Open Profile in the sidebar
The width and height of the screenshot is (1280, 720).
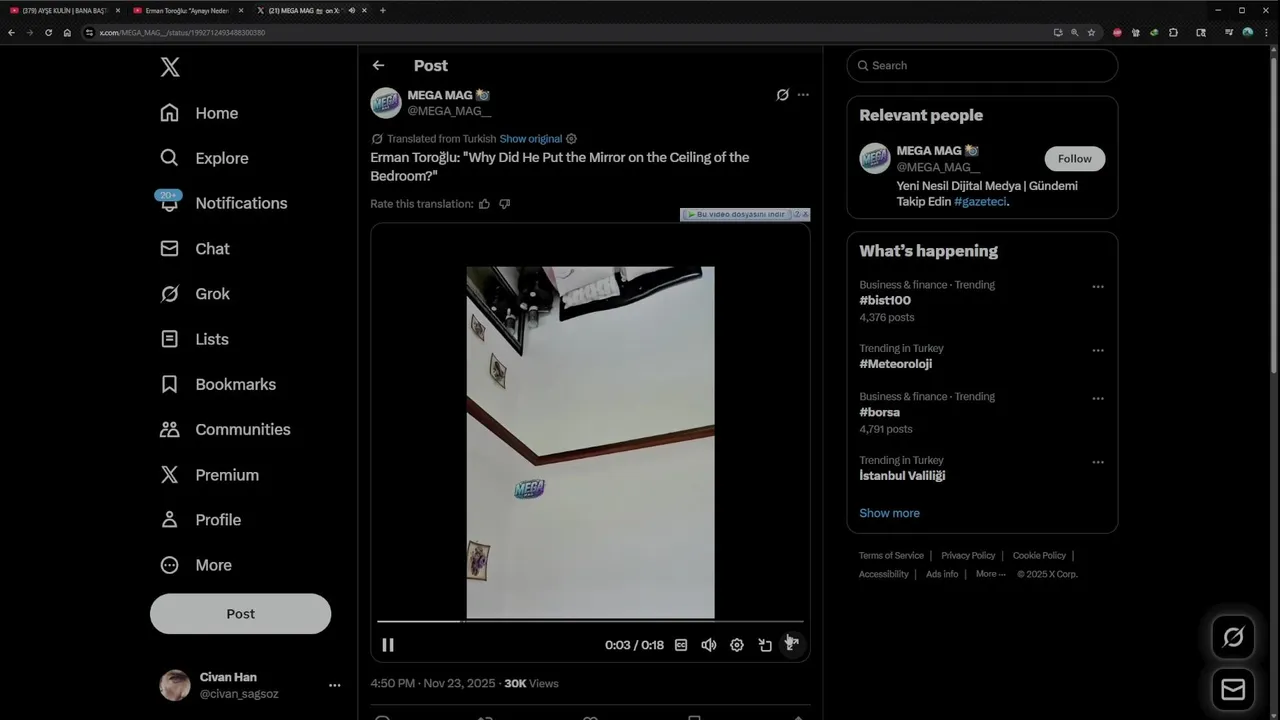pyautogui.click(x=200, y=520)
